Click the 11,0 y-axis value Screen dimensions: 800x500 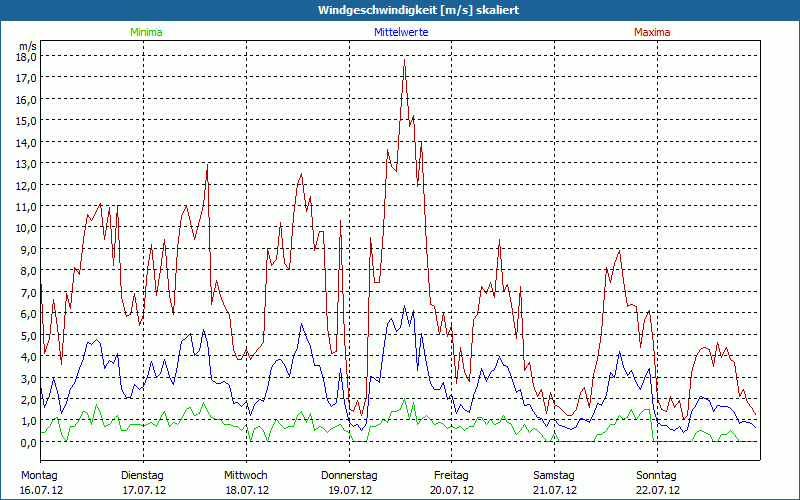(28, 207)
